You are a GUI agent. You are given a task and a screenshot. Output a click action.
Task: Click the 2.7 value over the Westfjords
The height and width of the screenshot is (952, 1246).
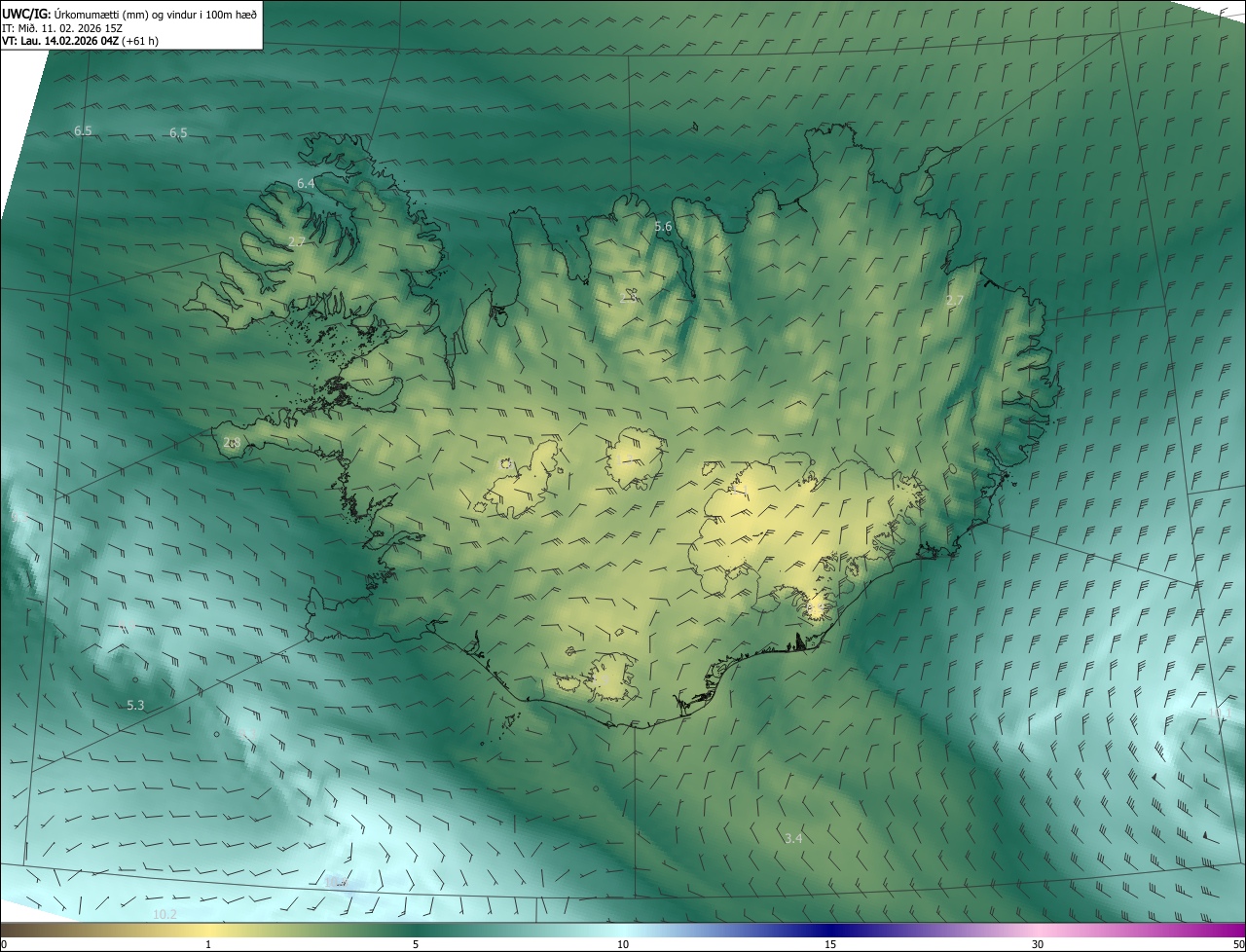[297, 241]
